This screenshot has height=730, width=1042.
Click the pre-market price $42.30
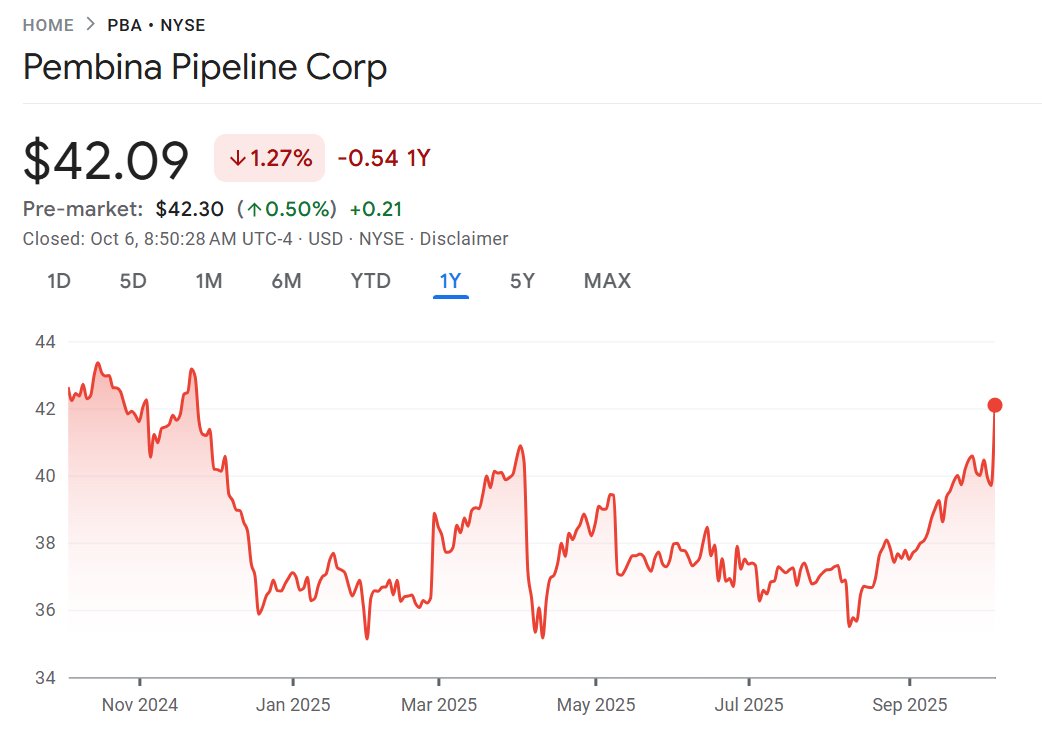click(190, 209)
